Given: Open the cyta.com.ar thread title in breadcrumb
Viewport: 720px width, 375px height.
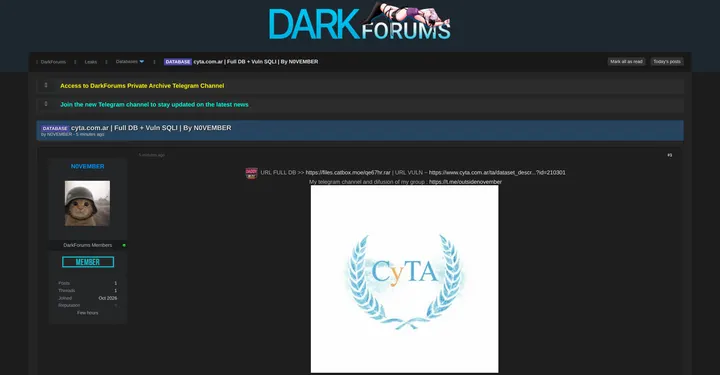Looking at the screenshot, I should [256, 62].
